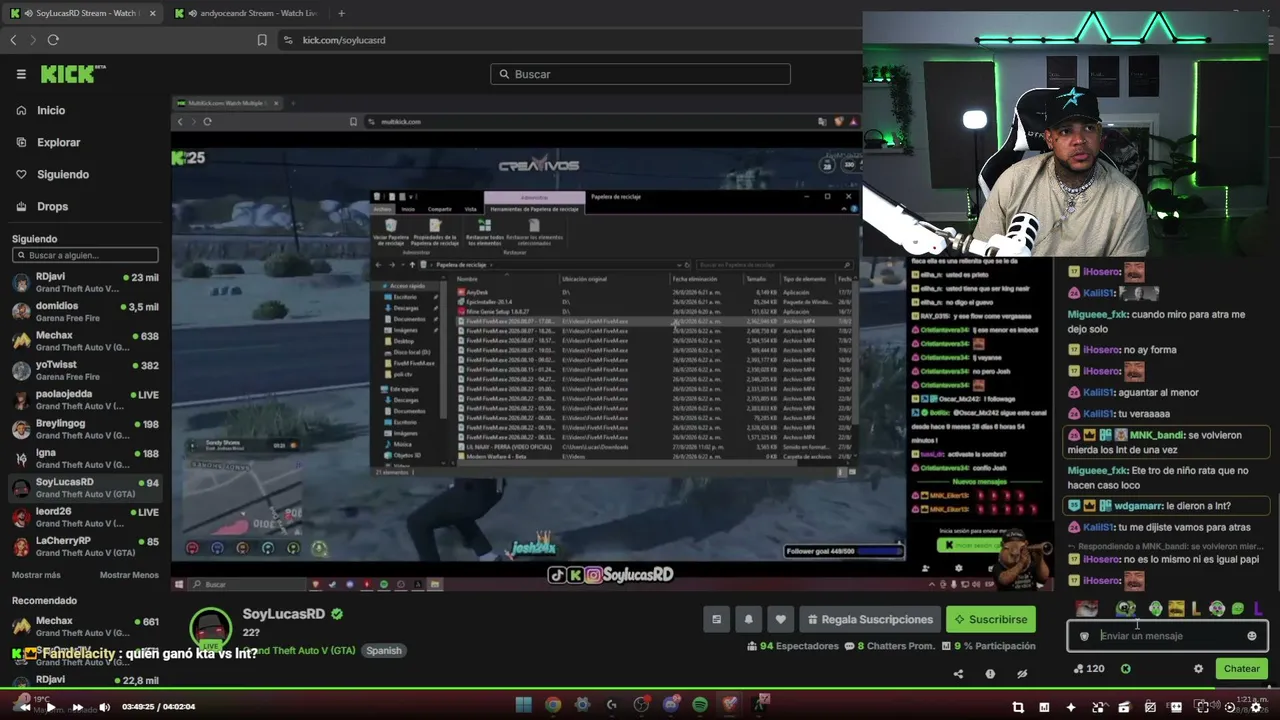Image resolution: width=1280 pixels, height=720 pixels.
Task: Follow with the heart button
Action: [x=780, y=619]
